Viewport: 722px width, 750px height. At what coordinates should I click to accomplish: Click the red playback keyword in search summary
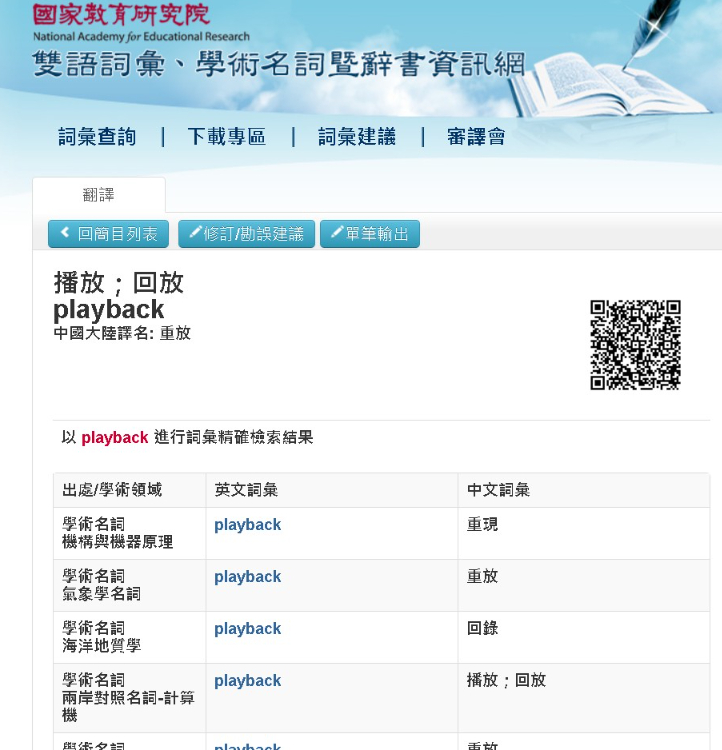pyautogui.click(x=115, y=438)
